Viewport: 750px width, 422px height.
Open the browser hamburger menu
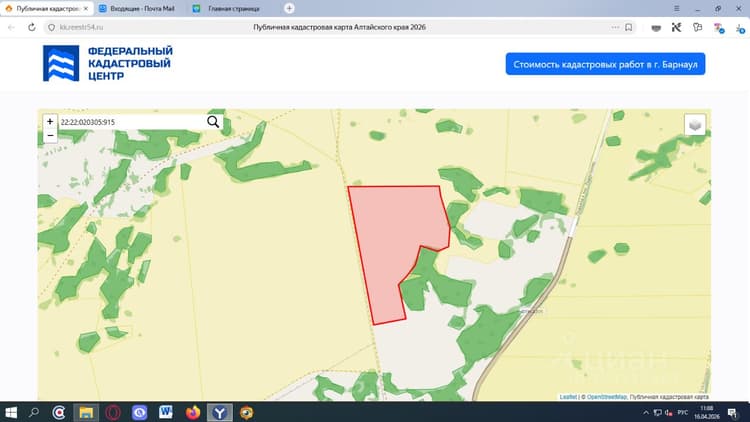(x=676, y=8)
